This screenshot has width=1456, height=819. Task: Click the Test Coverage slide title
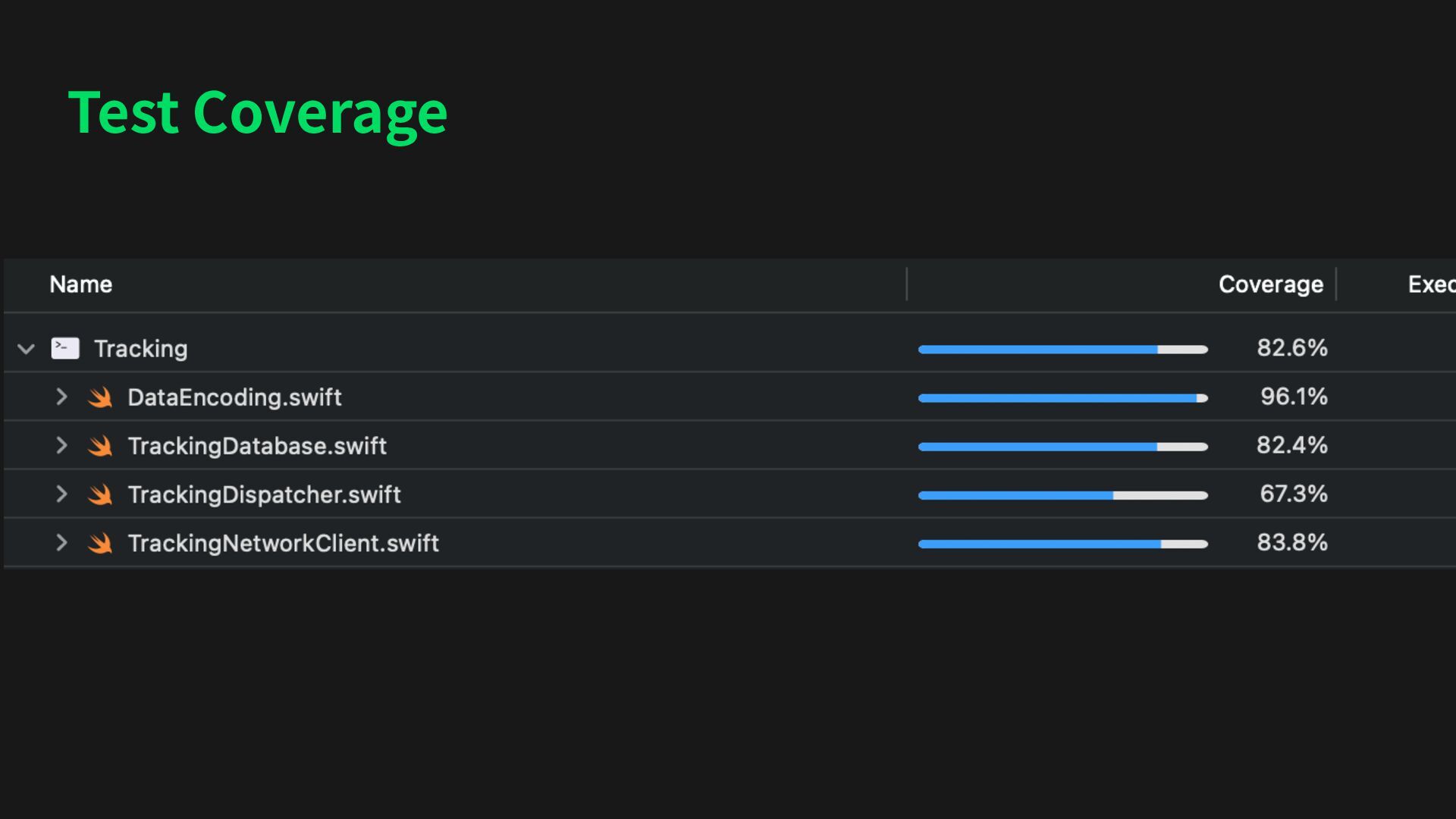point(258,113)
